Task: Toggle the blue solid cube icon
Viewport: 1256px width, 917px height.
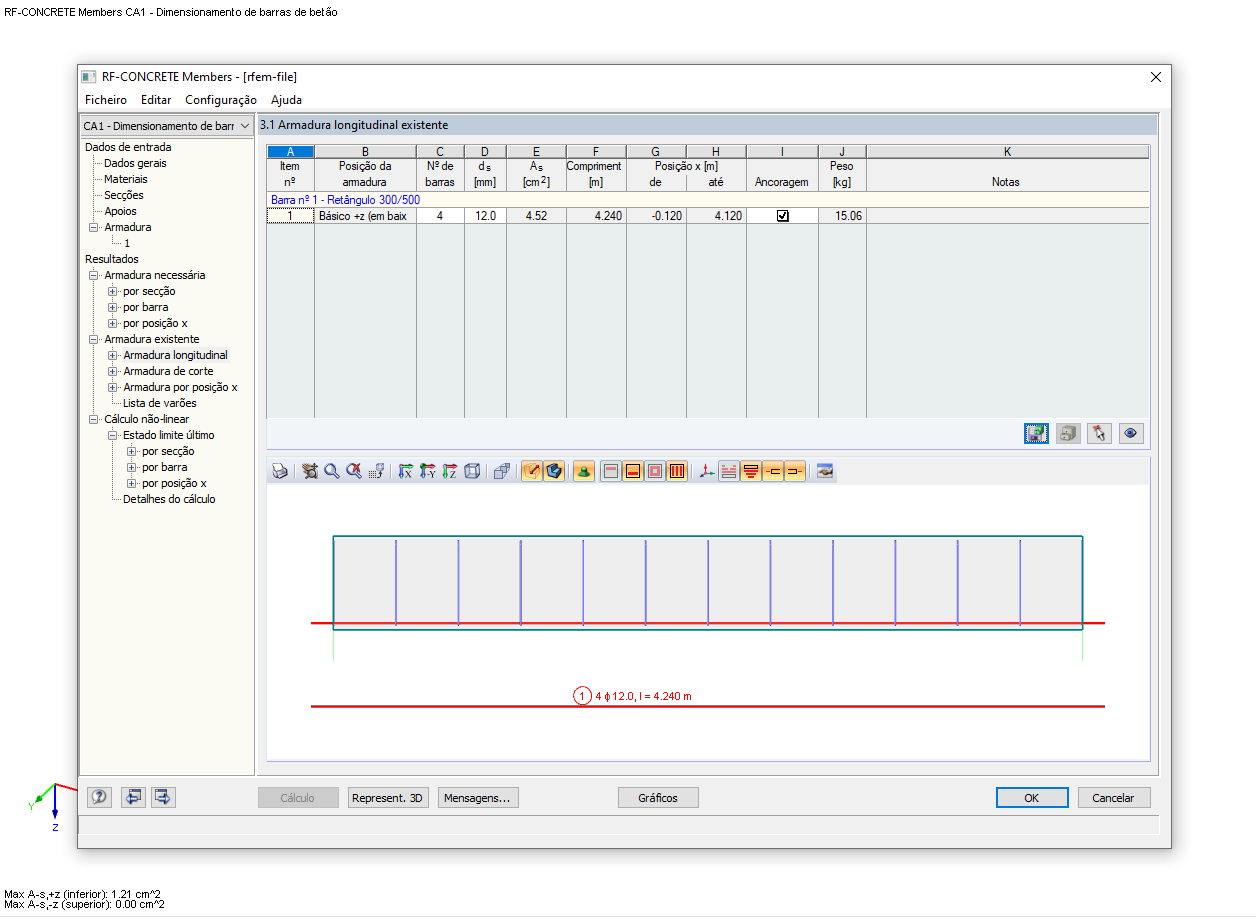Action: [554, 471]
